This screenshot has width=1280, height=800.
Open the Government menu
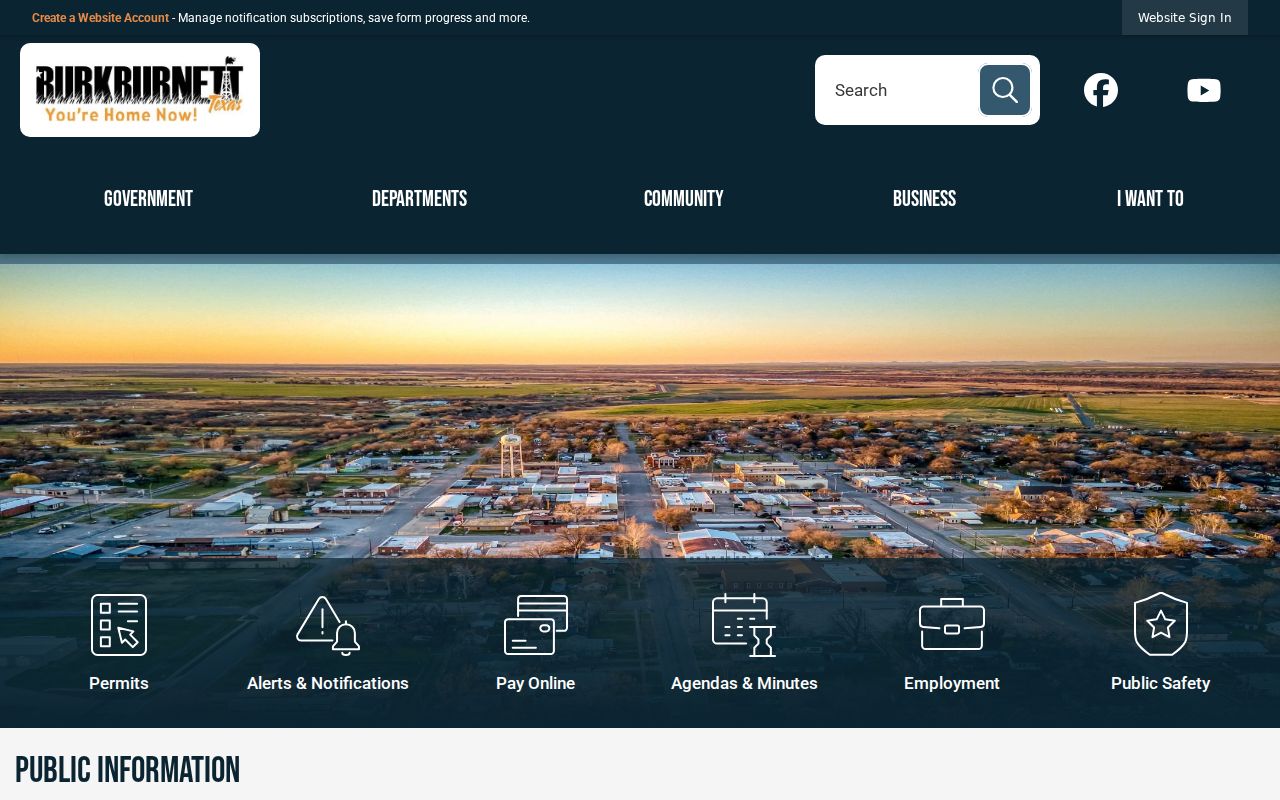148,199
